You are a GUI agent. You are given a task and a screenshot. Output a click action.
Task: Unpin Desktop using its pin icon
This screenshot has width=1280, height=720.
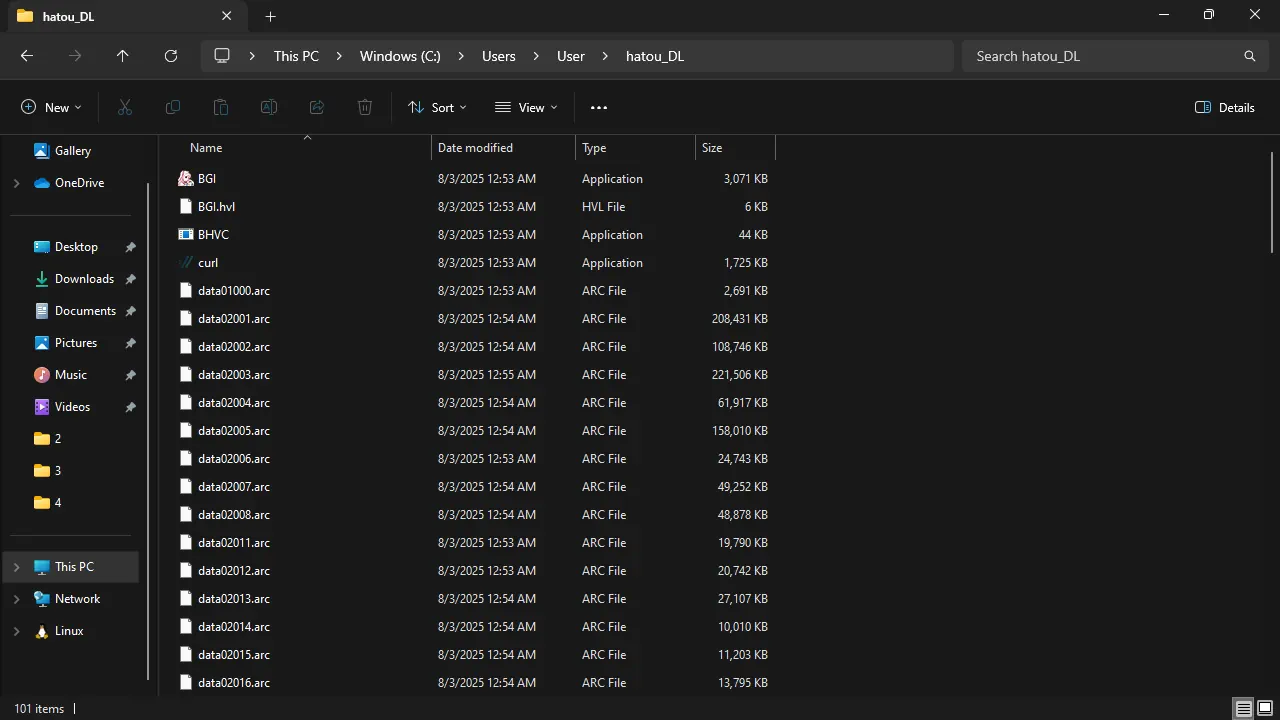coord(130,247)
